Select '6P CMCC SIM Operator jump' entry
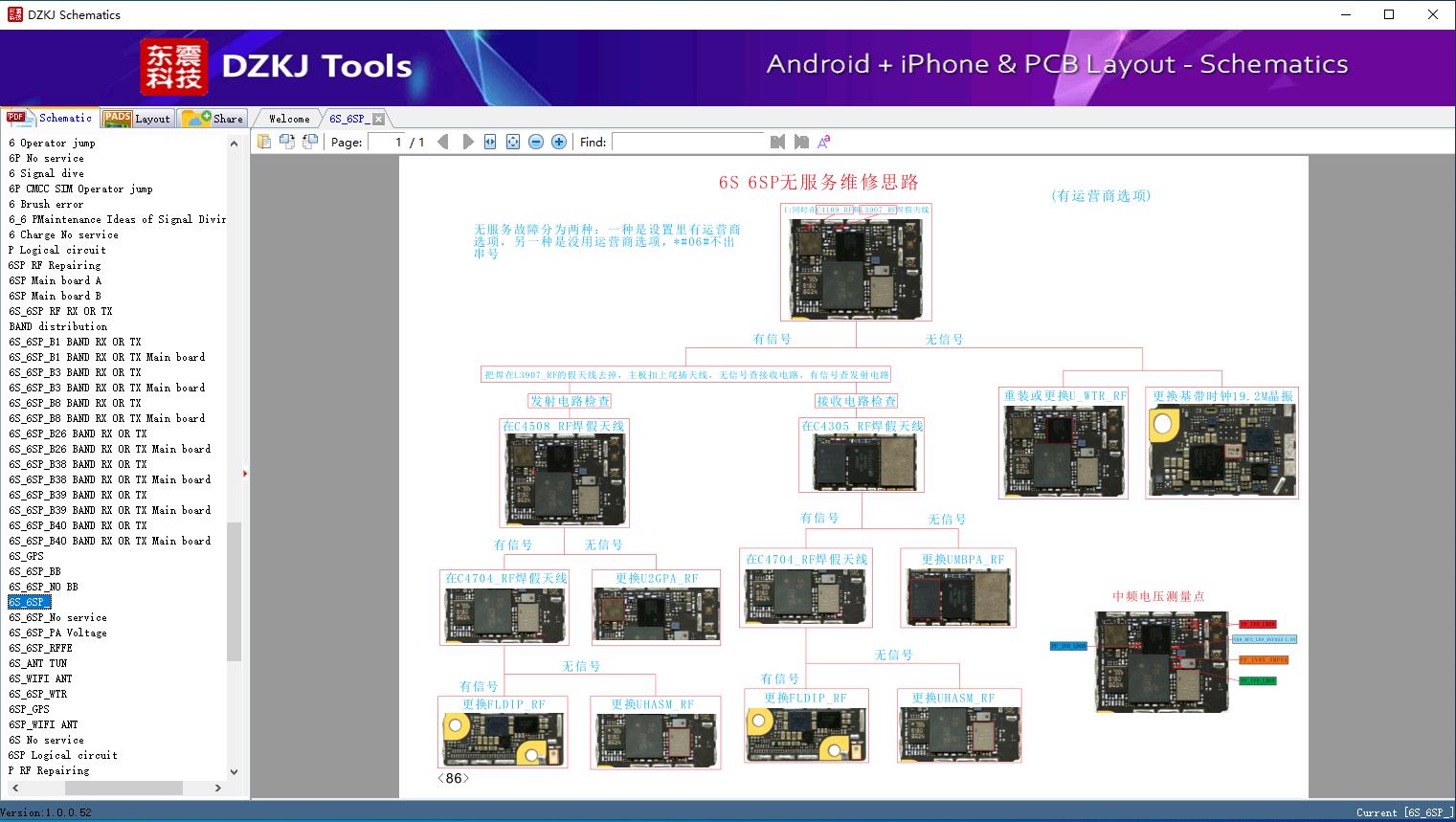The height and width of the screenshot is (822, 1456). point(80,189)
